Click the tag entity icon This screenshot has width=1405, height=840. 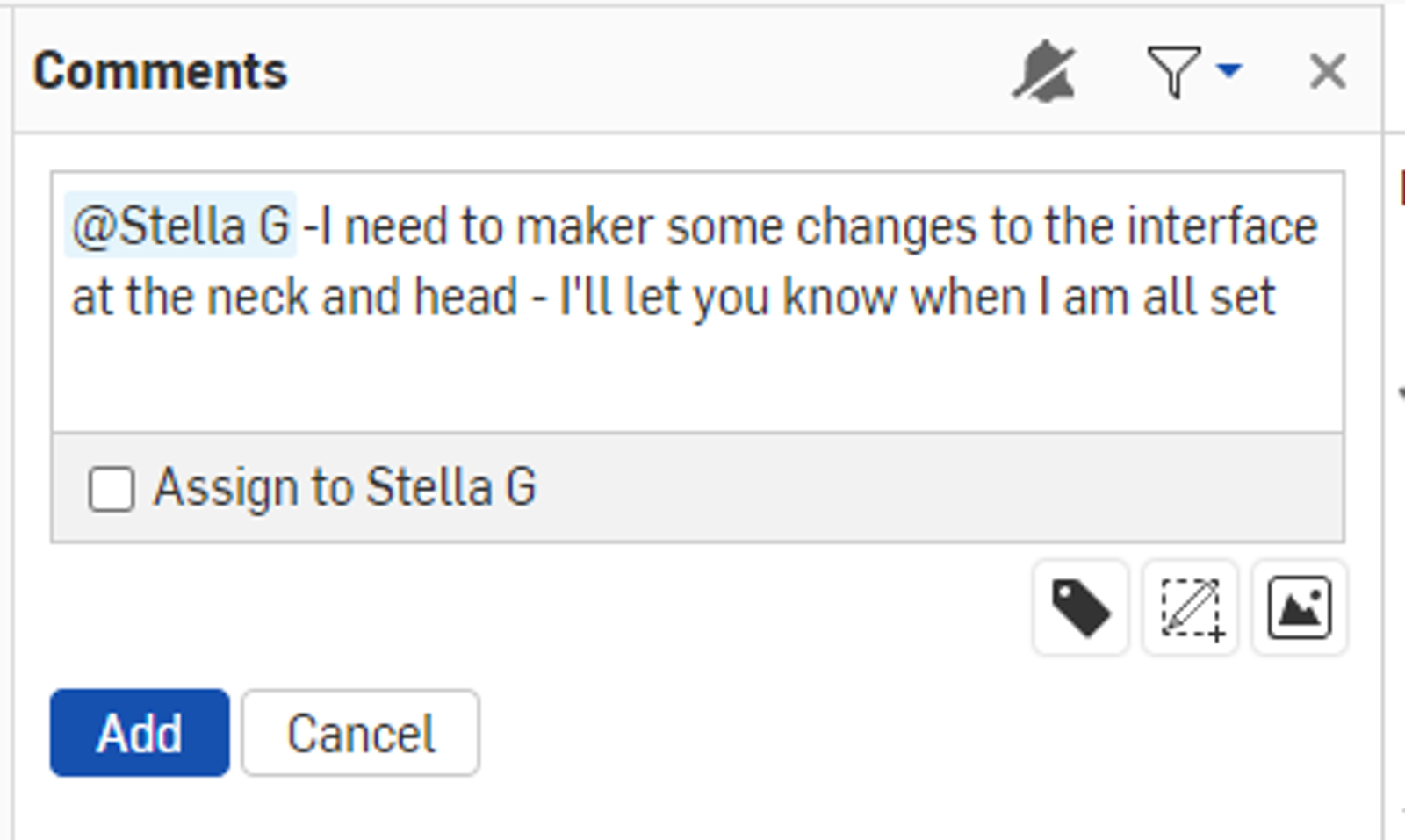[1080, 608]
